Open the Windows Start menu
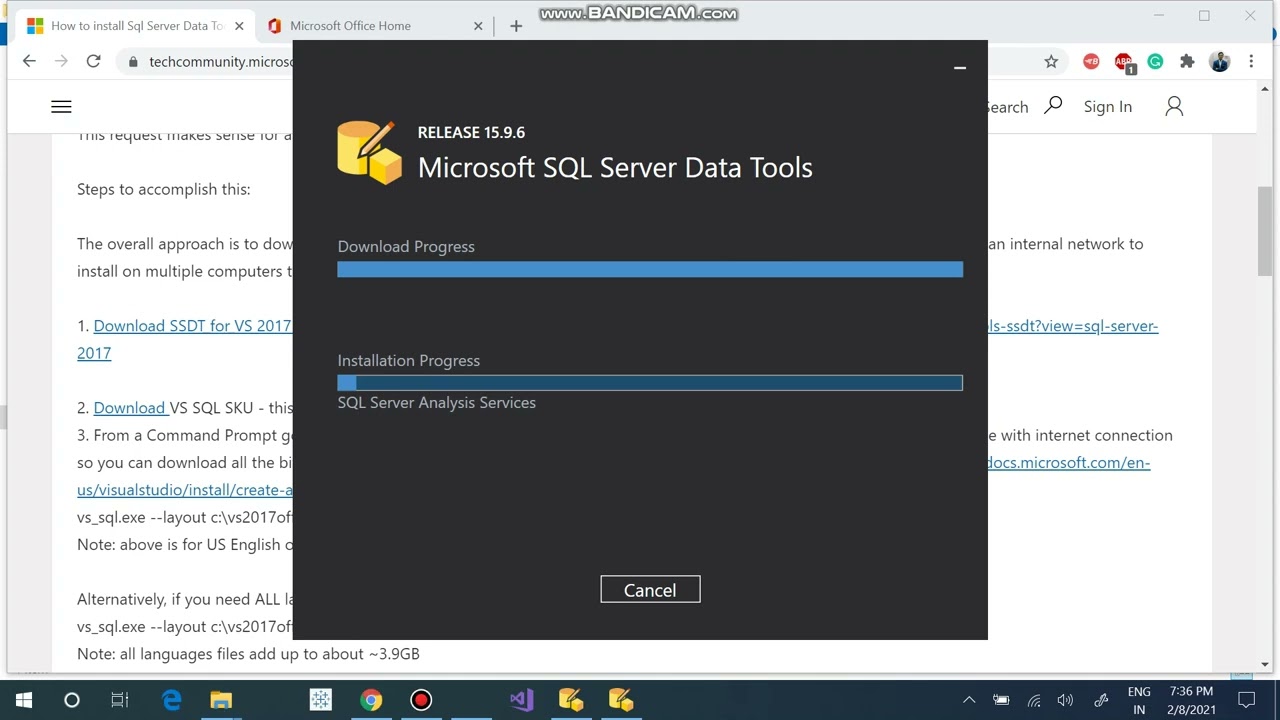The height and width of the screenshot is (720, 1280). coord(24,700)
